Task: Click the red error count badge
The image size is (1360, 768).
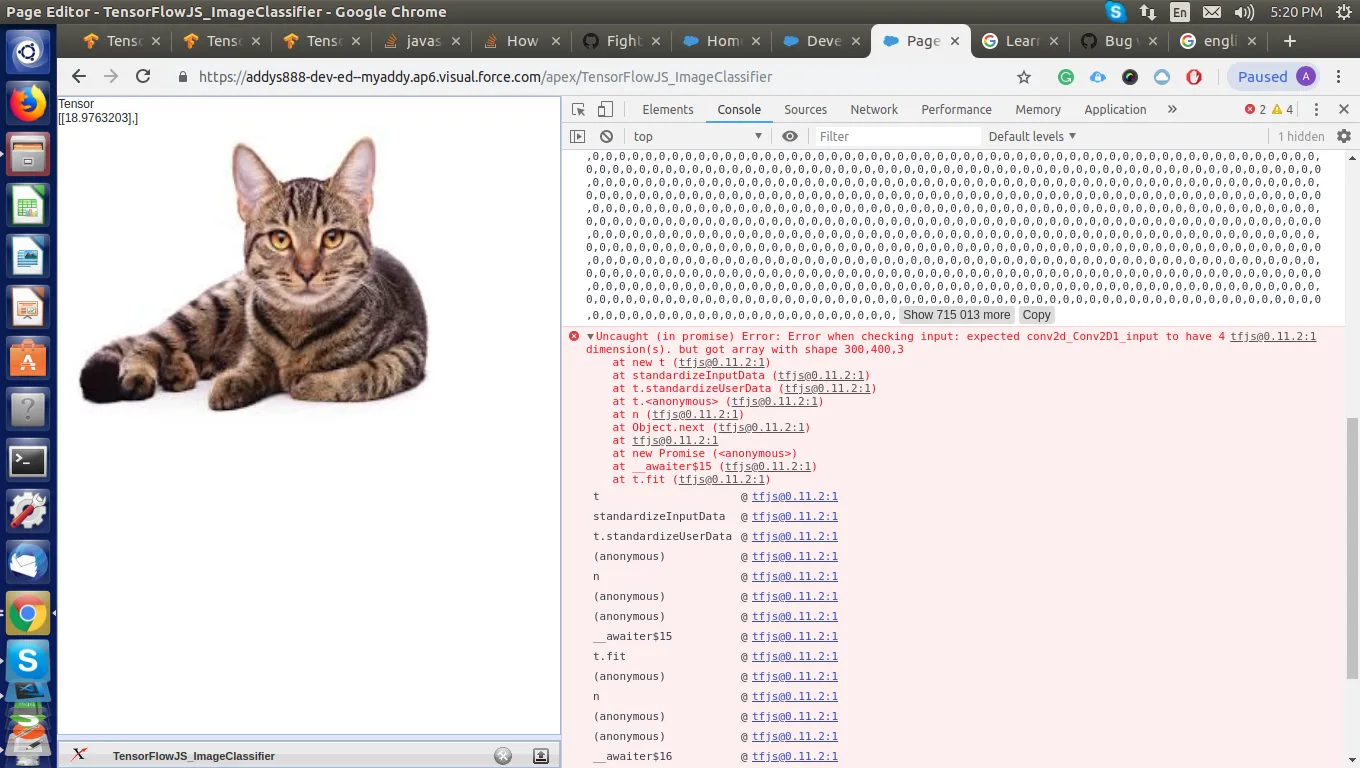Action: click(x=1255, y=109)
